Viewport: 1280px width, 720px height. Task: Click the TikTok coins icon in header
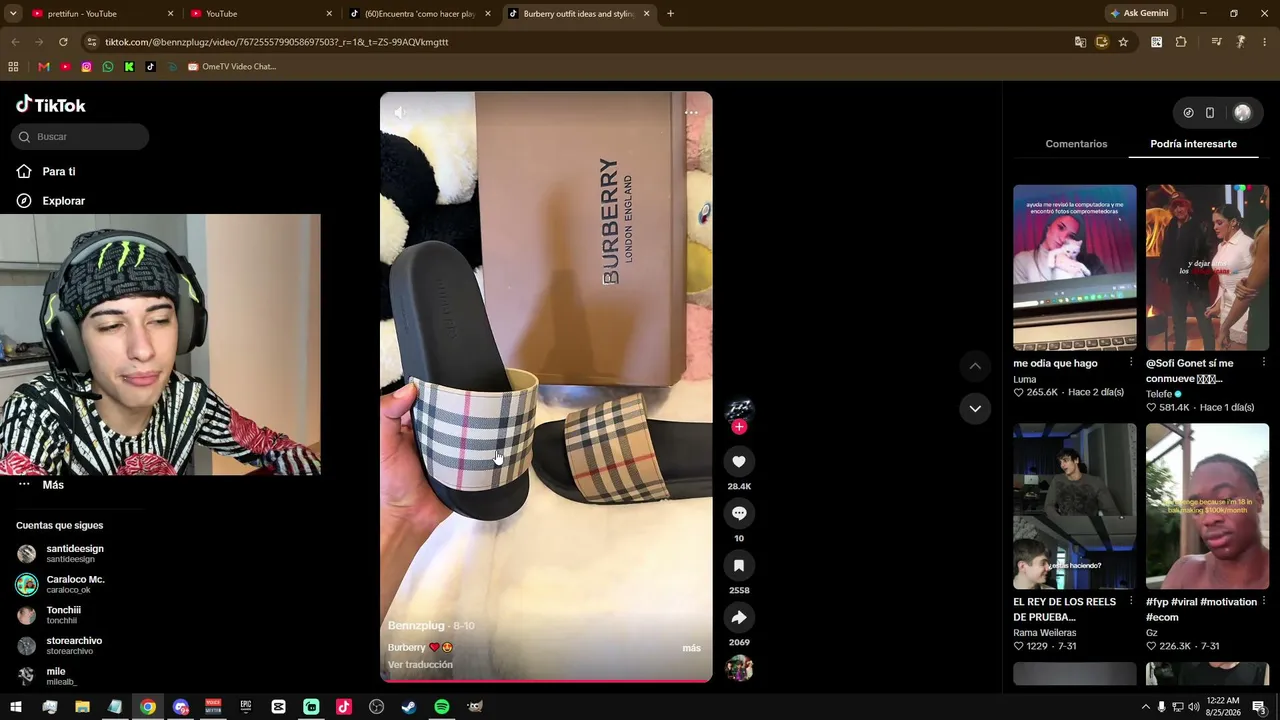(x=1188, y=113)
